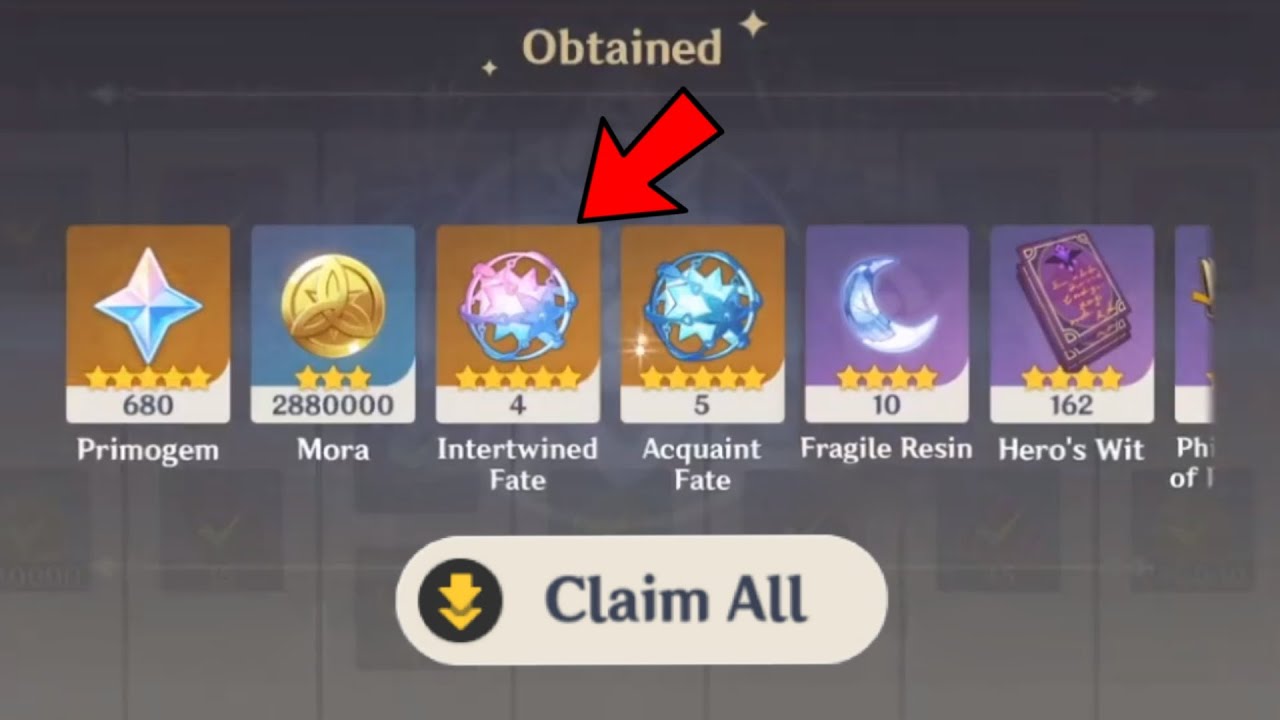Click the Primogem reward icon

pos(148,306)
